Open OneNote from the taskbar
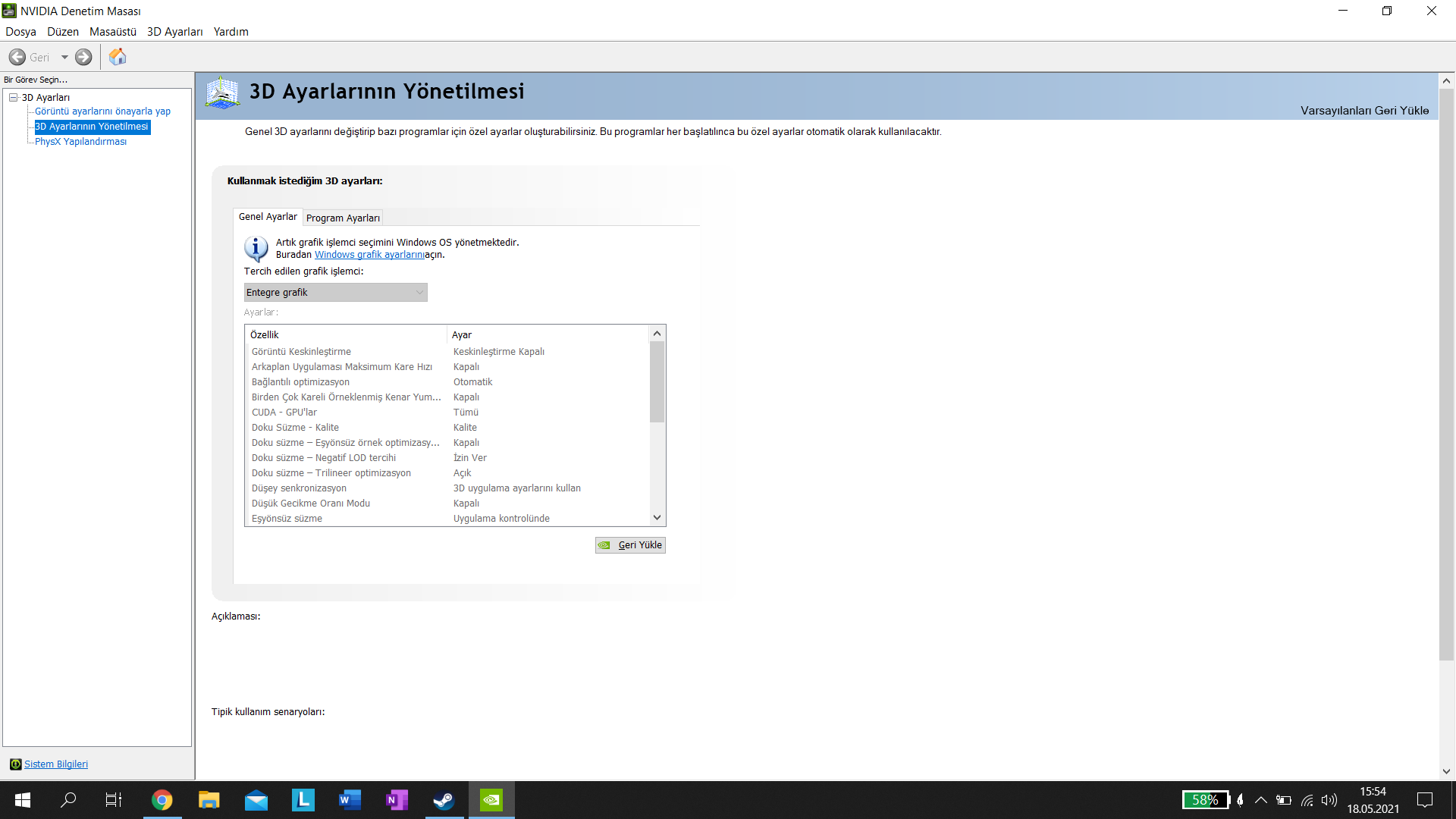Image resolution: width=1456 pixels, height=819 pixels. point(397,799)
